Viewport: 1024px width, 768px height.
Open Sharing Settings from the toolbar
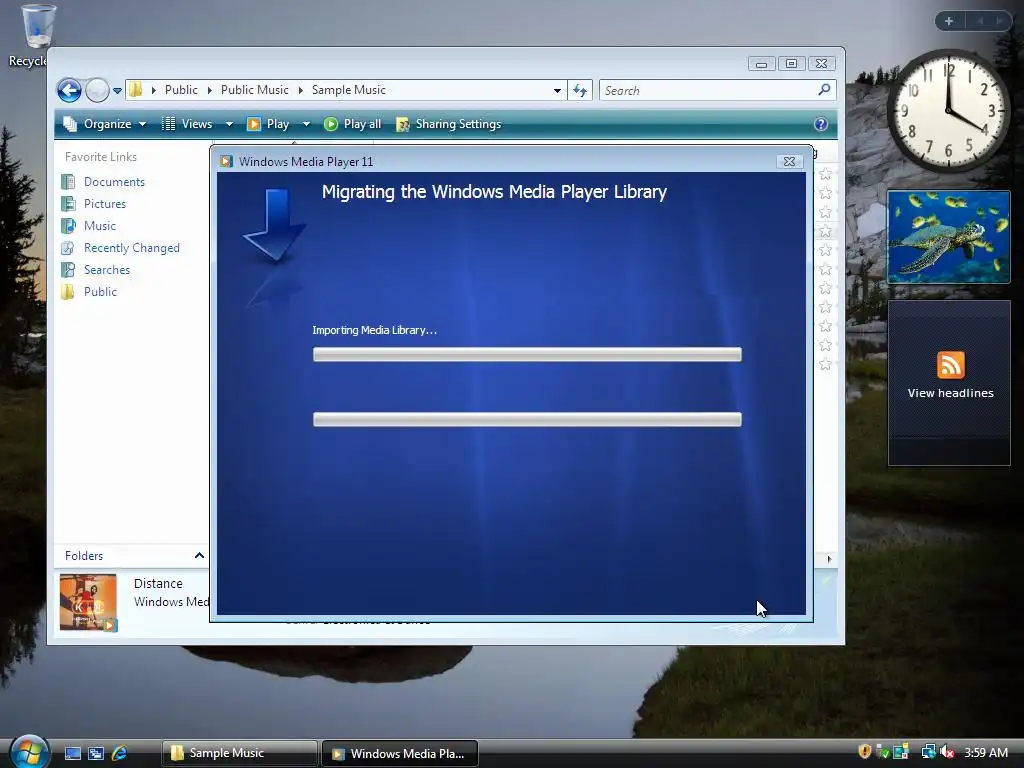click(449, 124)
